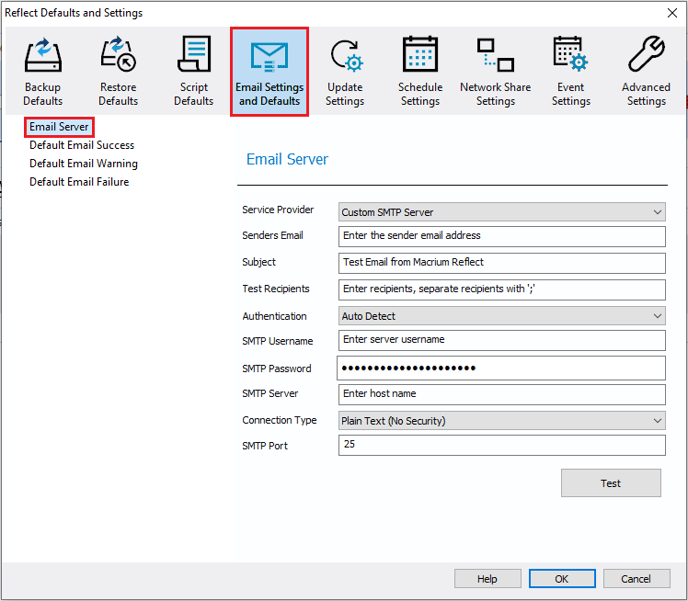Click the Senders Email field
Screen dimensions: 688x601
coord(502,236)
